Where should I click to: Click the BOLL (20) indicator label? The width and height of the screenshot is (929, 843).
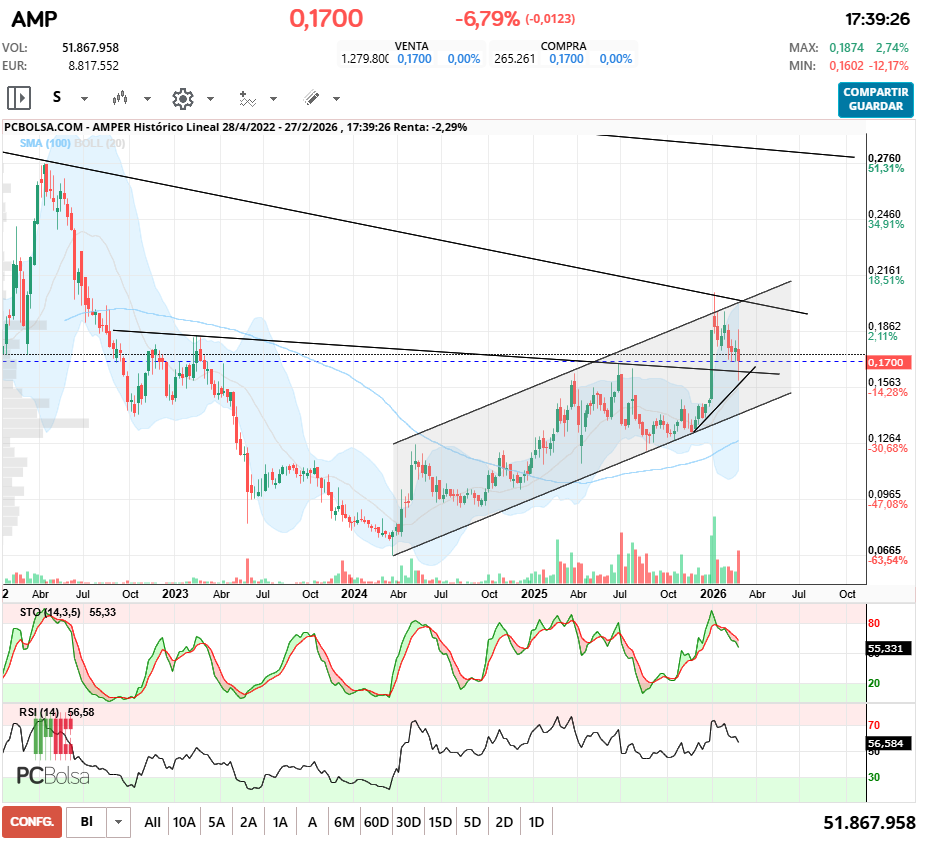[100, 143]
